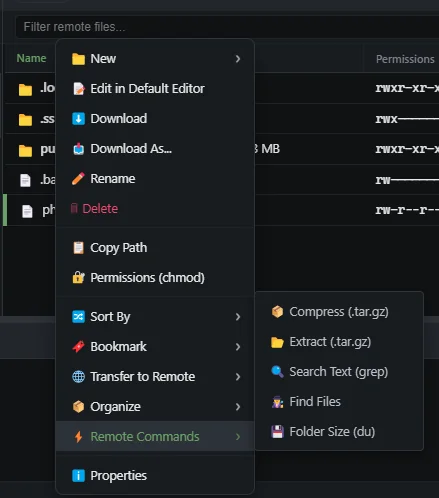Click the Download As inbox icon

(x=78, y=149)
